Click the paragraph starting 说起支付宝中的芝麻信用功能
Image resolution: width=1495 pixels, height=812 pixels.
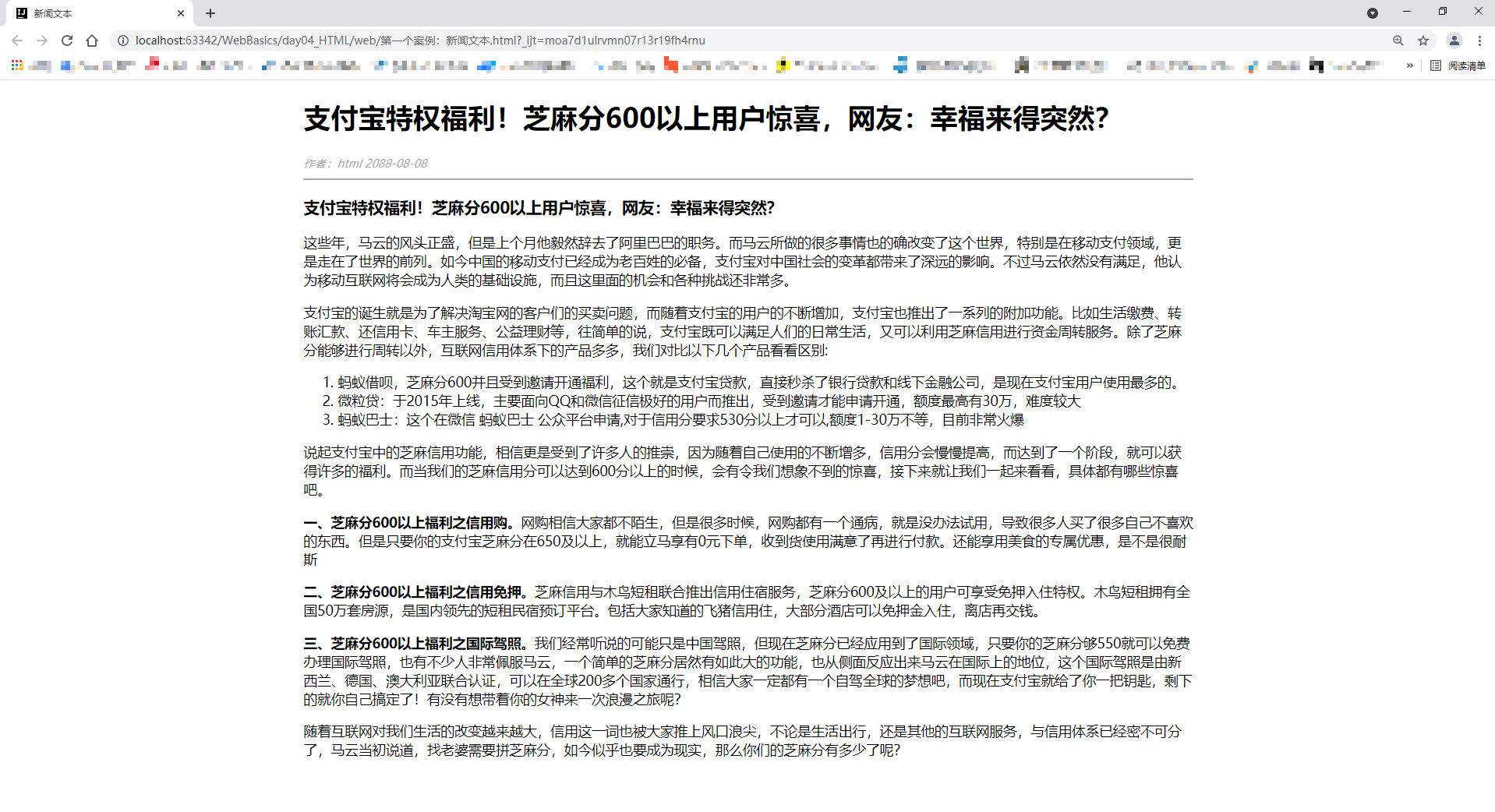(742, 471)
